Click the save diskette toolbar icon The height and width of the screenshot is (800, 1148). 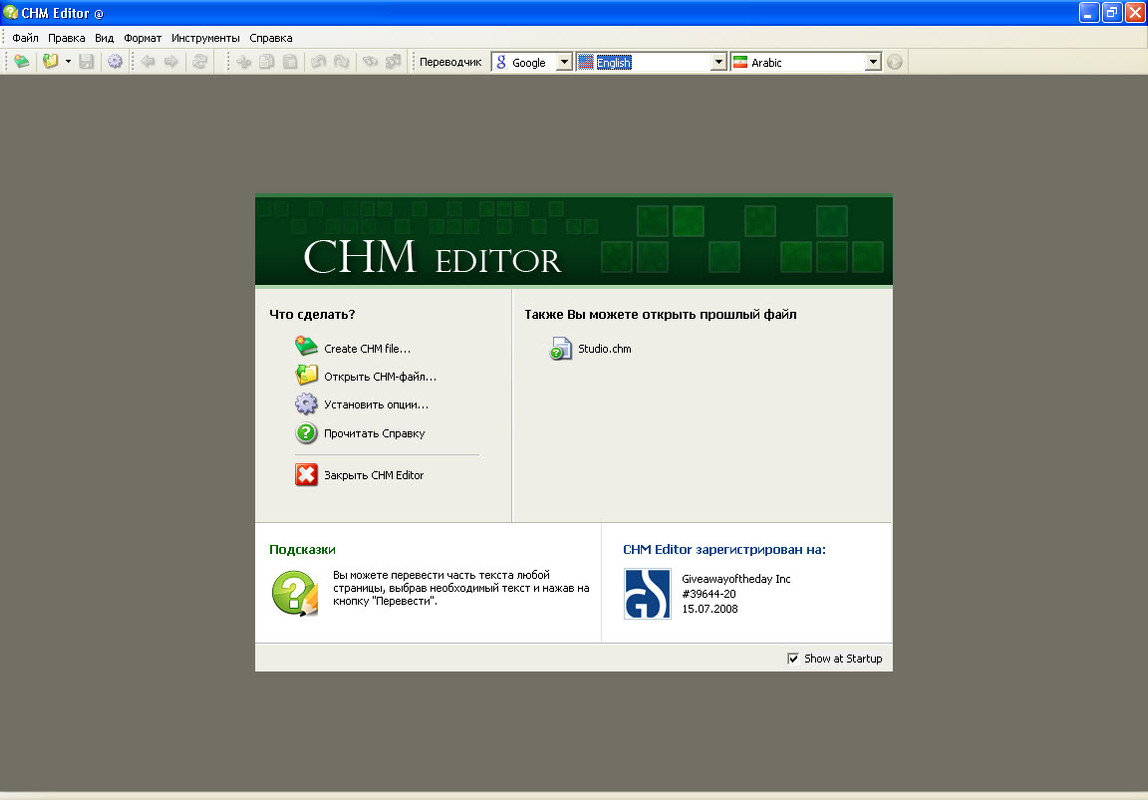tap(86, 62)
